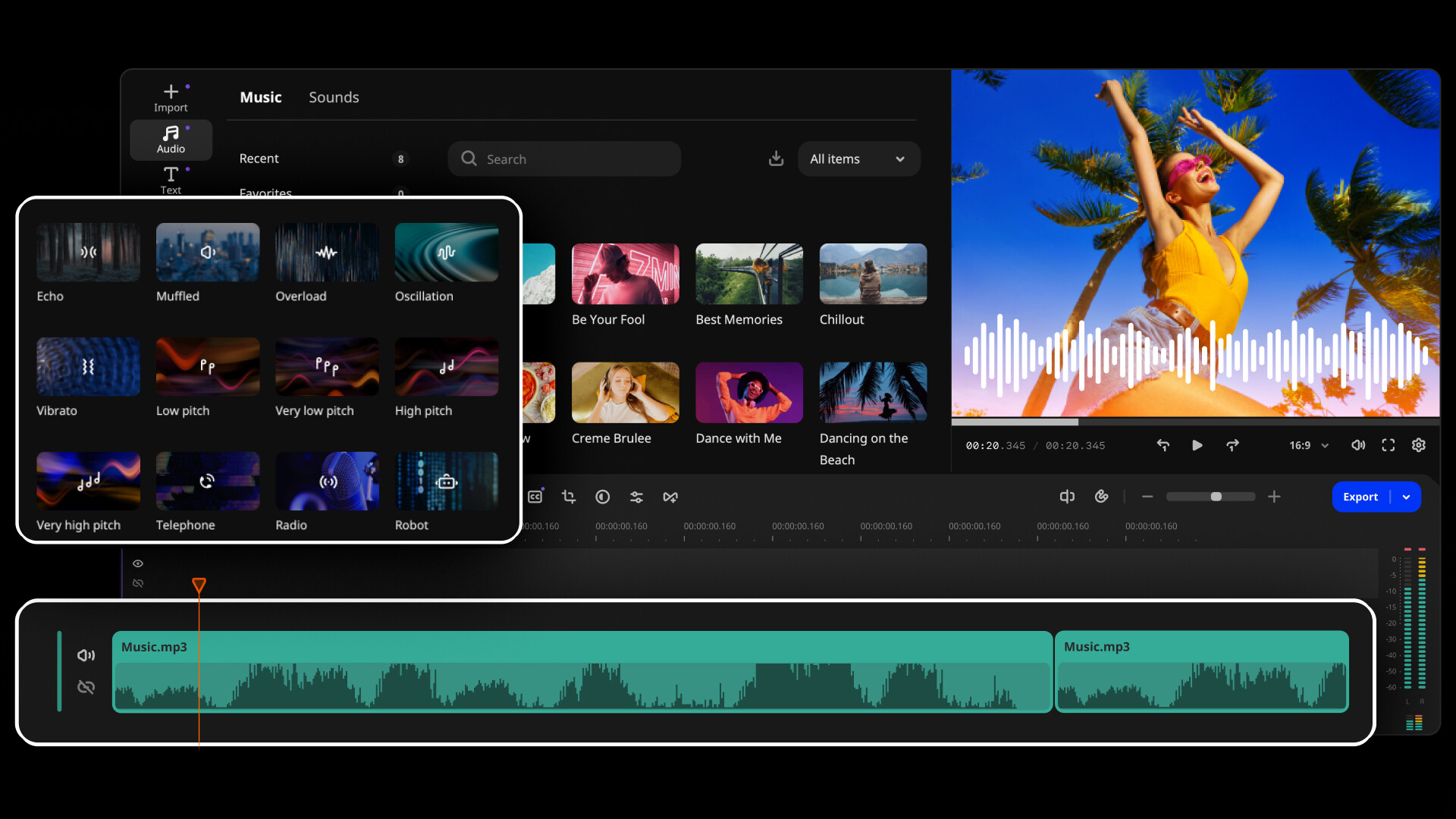Click the download icon next to All items

click(775, 158)
